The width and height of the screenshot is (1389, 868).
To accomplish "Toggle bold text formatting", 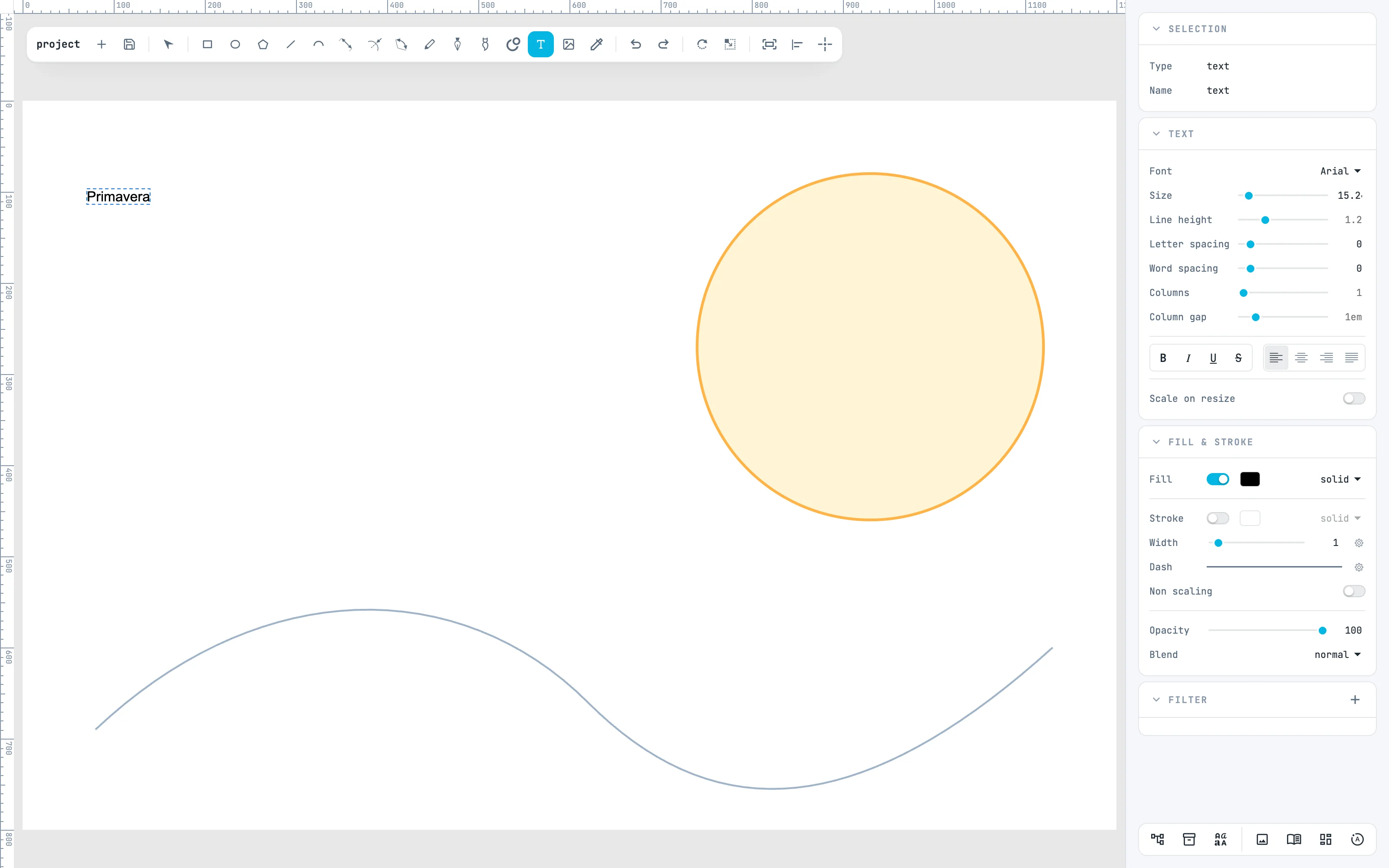I will tap(1163, 358).
